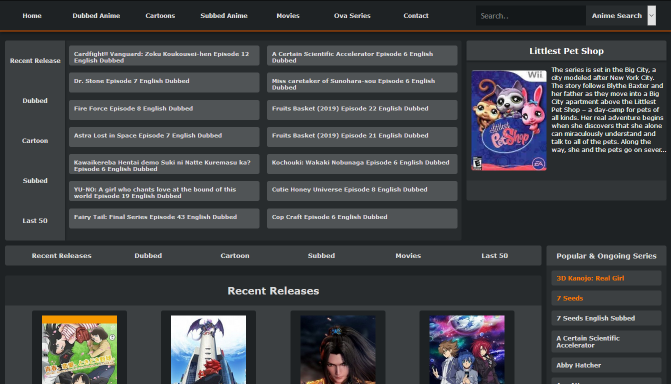Open Kawaikereba Hentai demo Episode 6 link
The width and height of the screenshot is (671, 384).
[164, 164]
